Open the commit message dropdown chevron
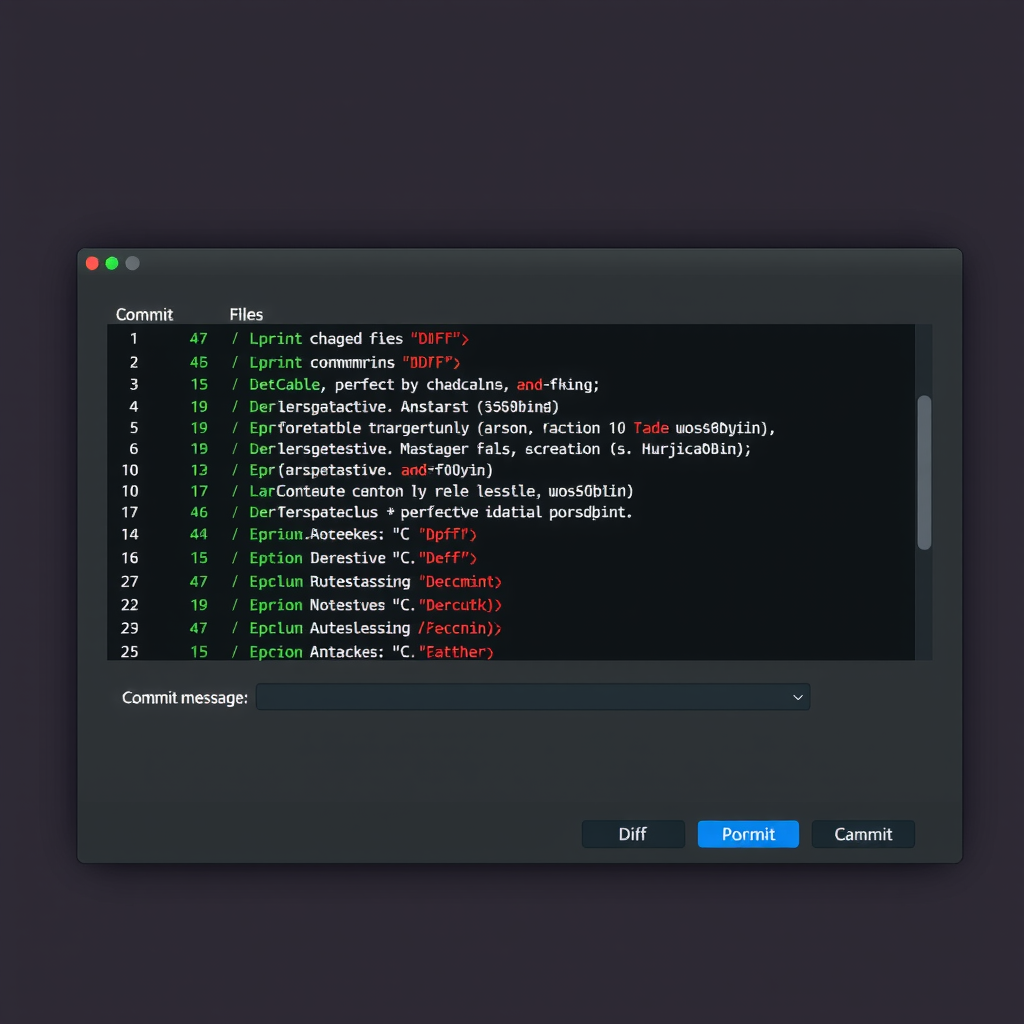 797,697
